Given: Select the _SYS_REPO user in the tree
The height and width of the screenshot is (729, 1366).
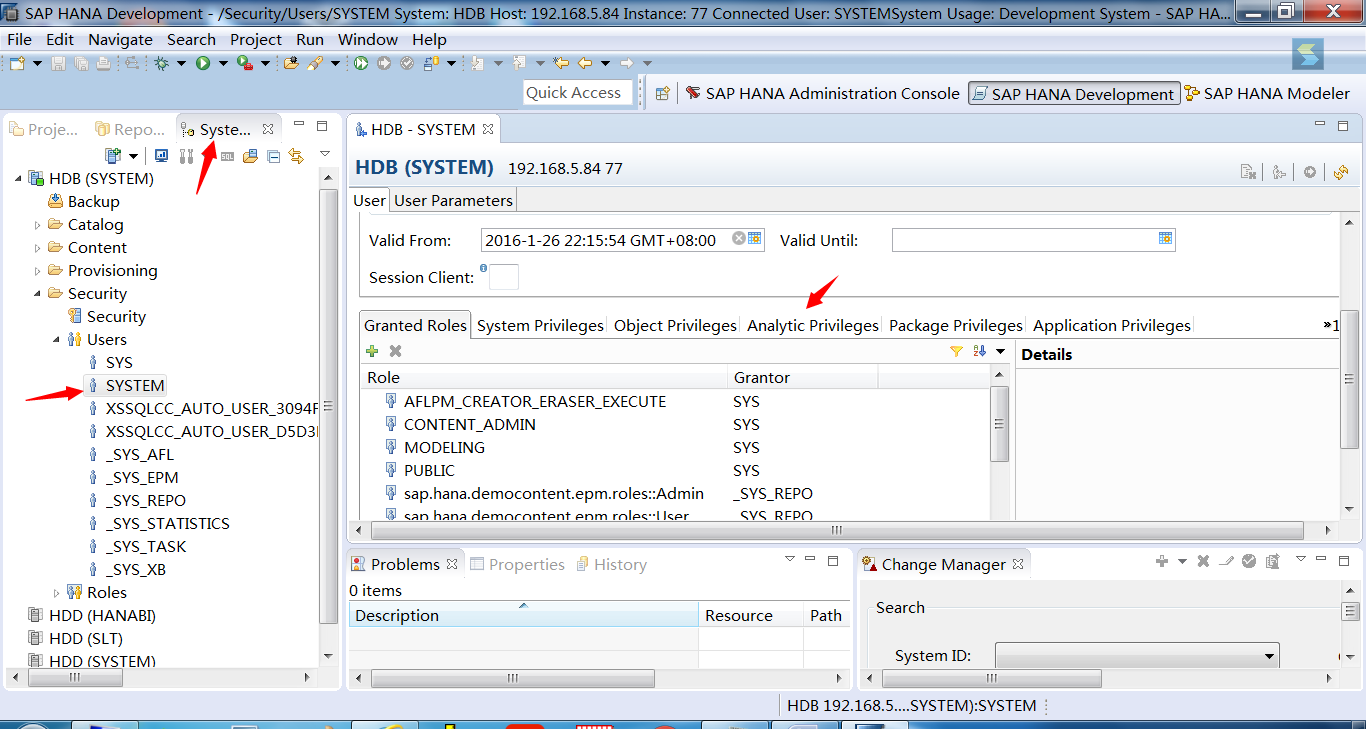Looking at the screenshot, I should pyautogui.click(x=143, y=499).
